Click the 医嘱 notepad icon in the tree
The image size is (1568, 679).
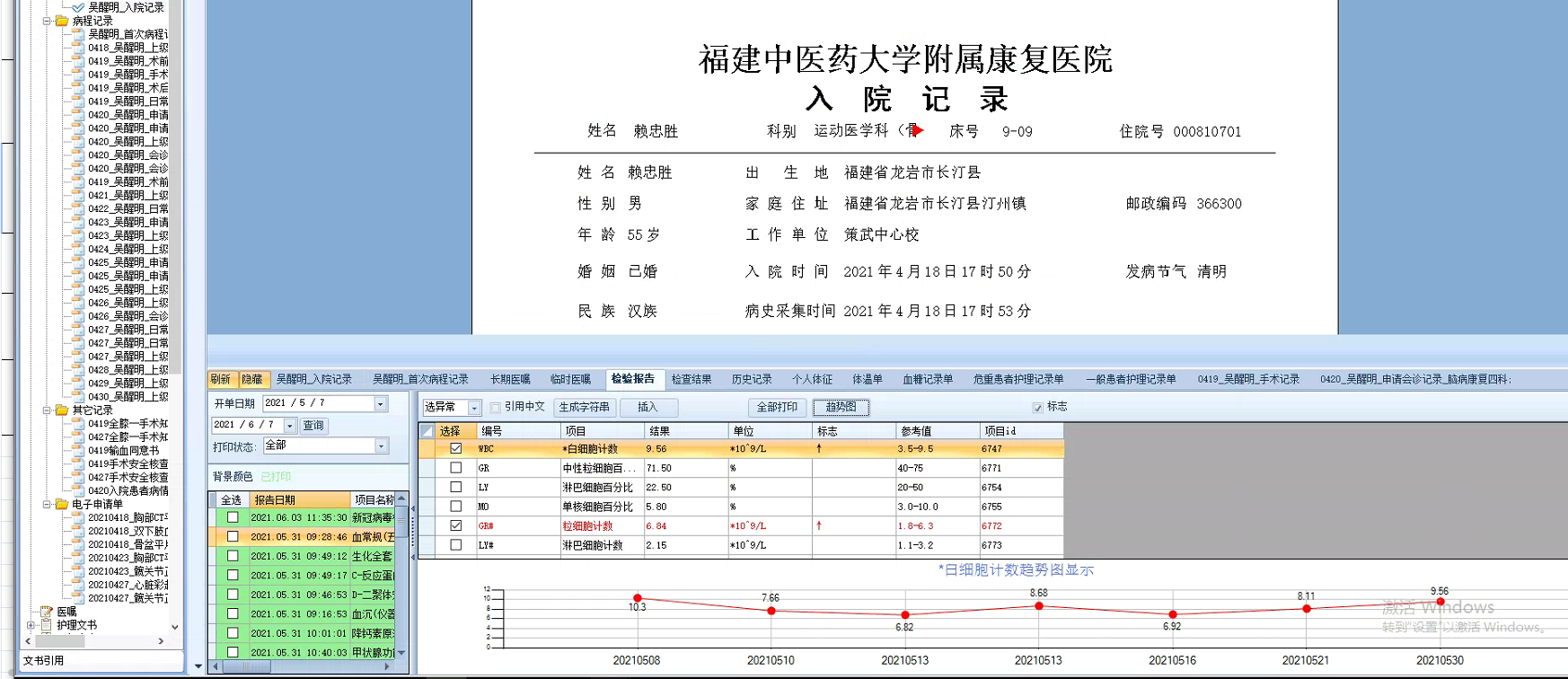coord(47,612)
